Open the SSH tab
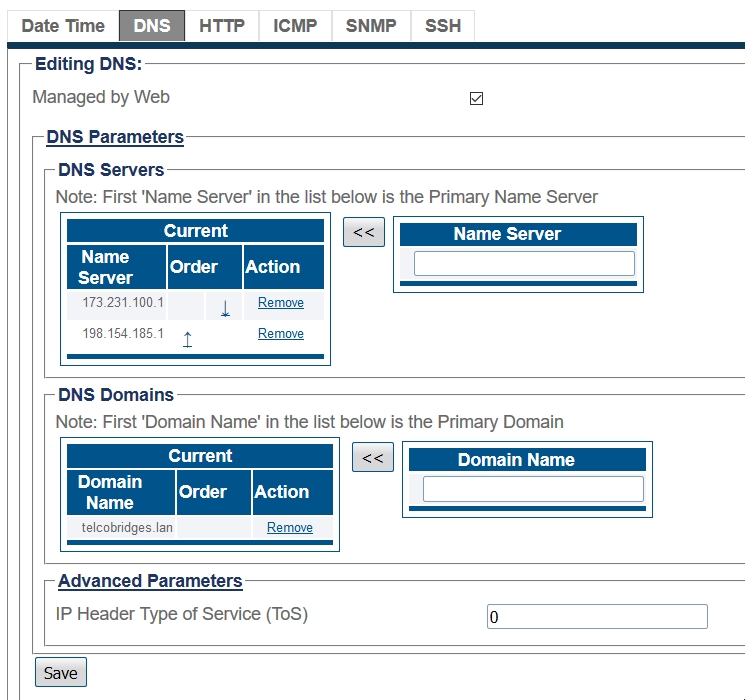This screenshot has width=745, height=700. (443, 26)
